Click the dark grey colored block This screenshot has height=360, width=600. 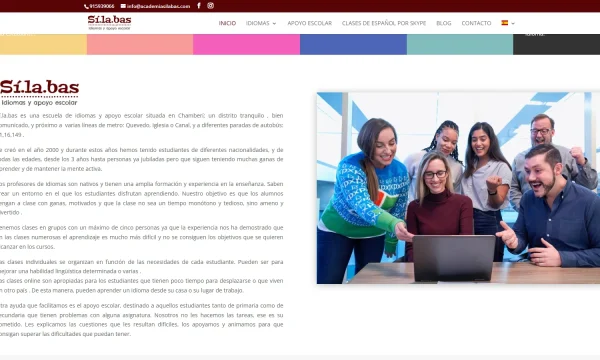556,44
